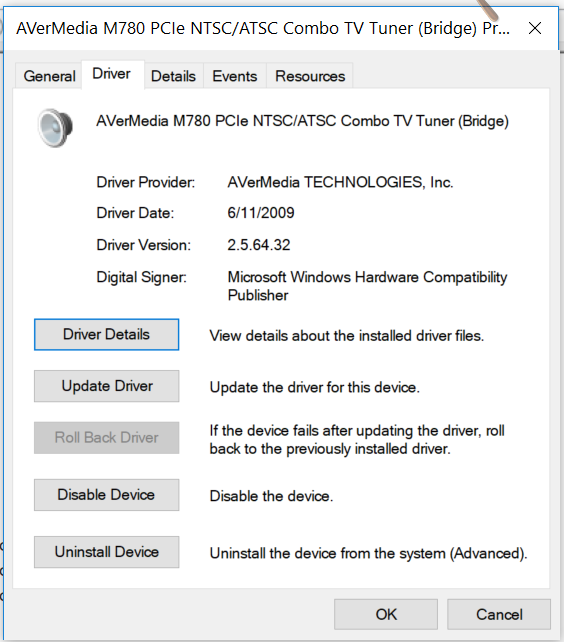Click the Update Driver button
Viewport: 564px width, 642px height.
coord(106,386)
